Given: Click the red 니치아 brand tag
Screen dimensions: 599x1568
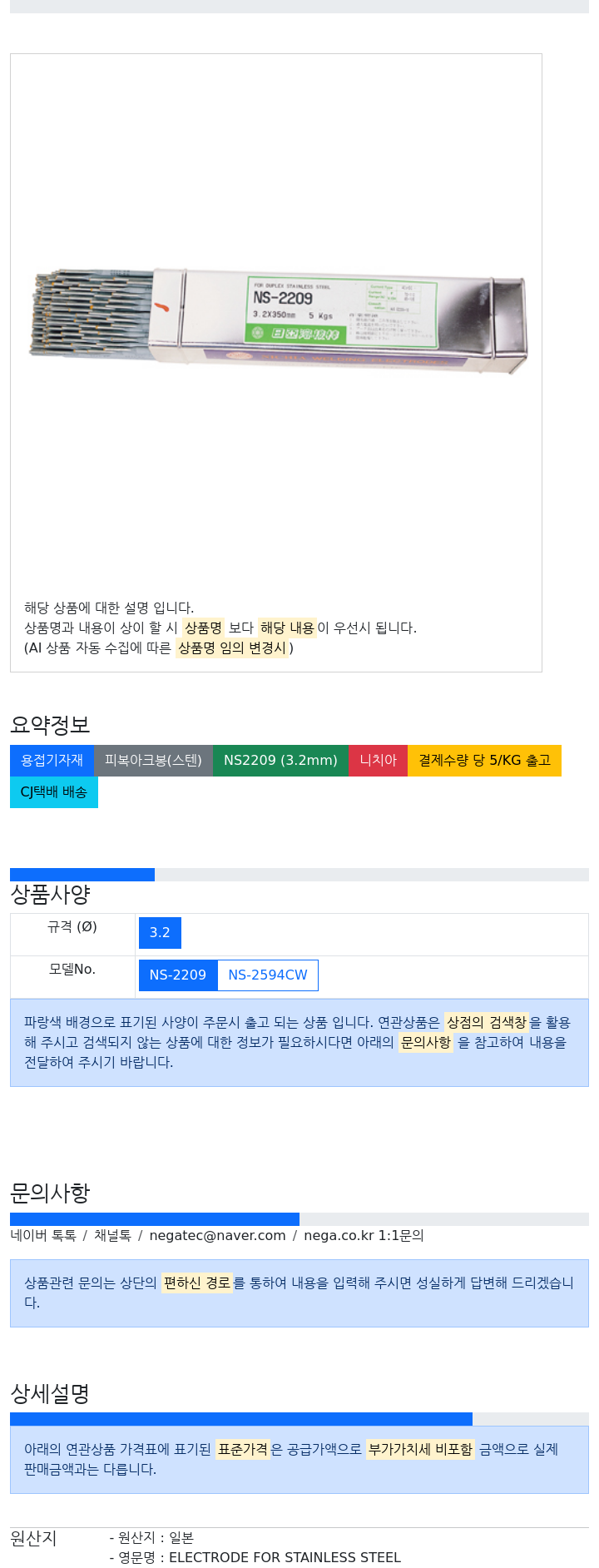Looking at the screenshot, I should [x=378, y=761].
